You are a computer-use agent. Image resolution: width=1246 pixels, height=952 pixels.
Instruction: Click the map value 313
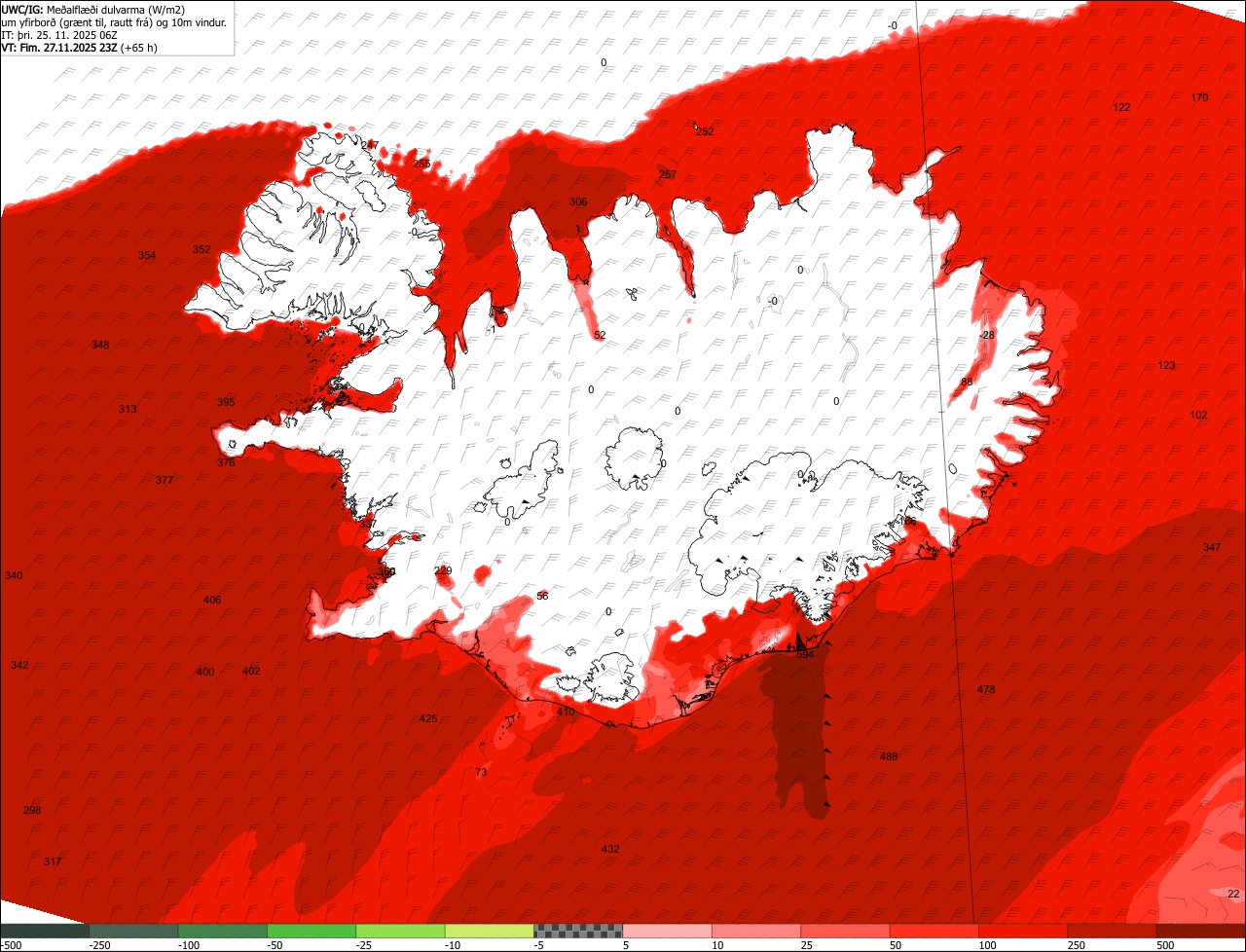coord(128,409)
